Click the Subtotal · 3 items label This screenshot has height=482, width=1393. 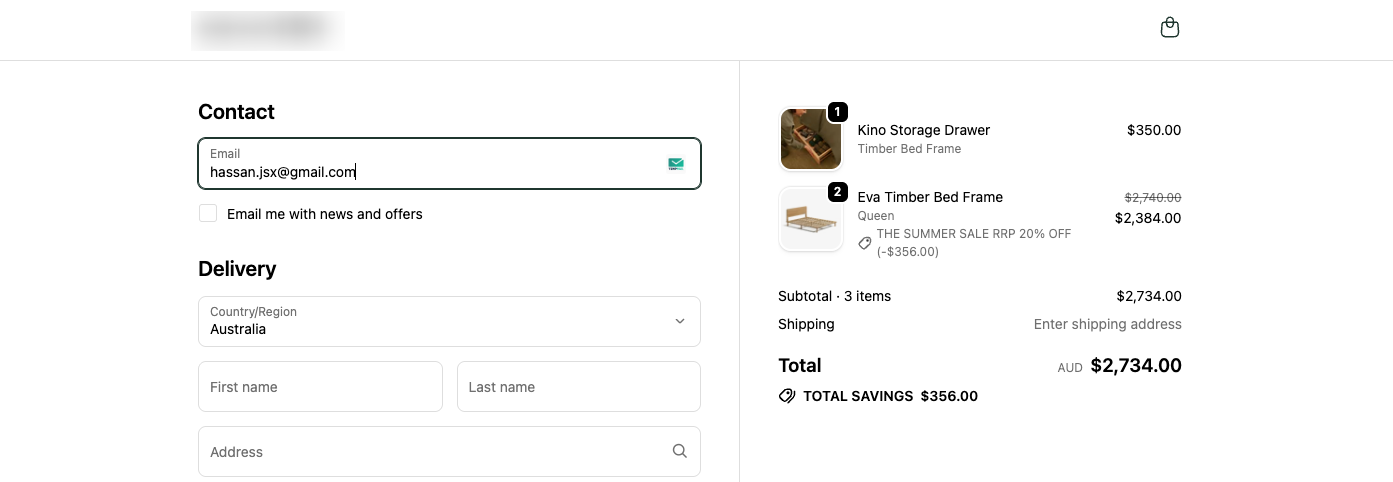[x=834, y=296]
